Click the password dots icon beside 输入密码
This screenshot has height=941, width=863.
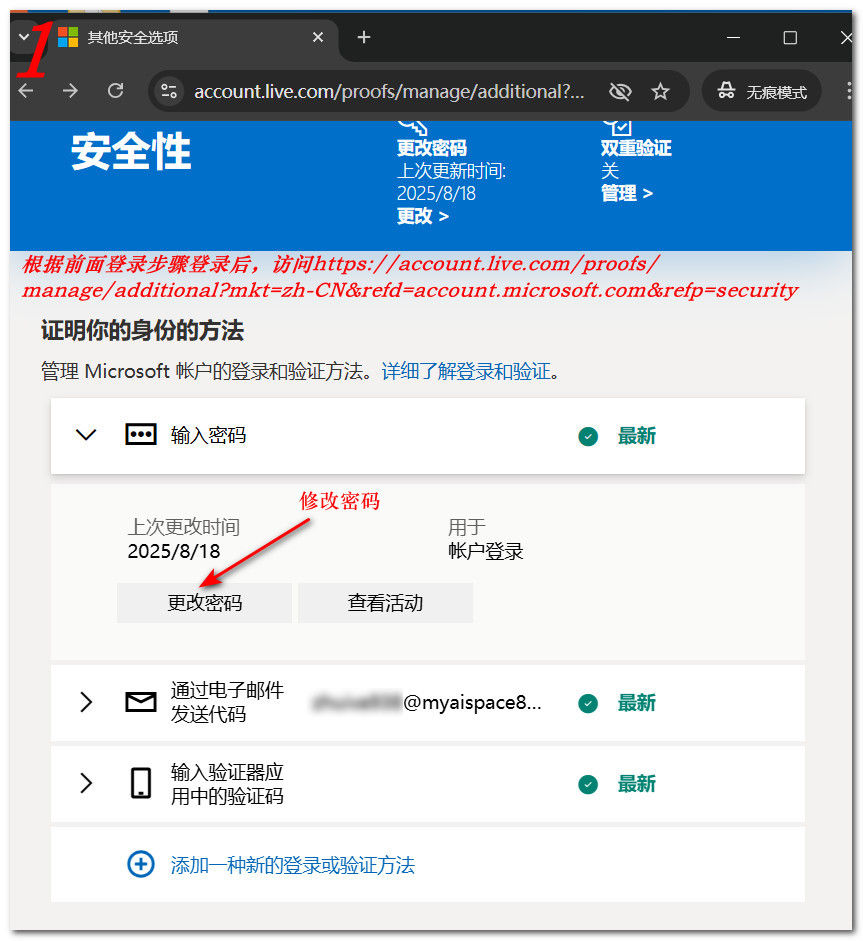[x=140, y=434]
